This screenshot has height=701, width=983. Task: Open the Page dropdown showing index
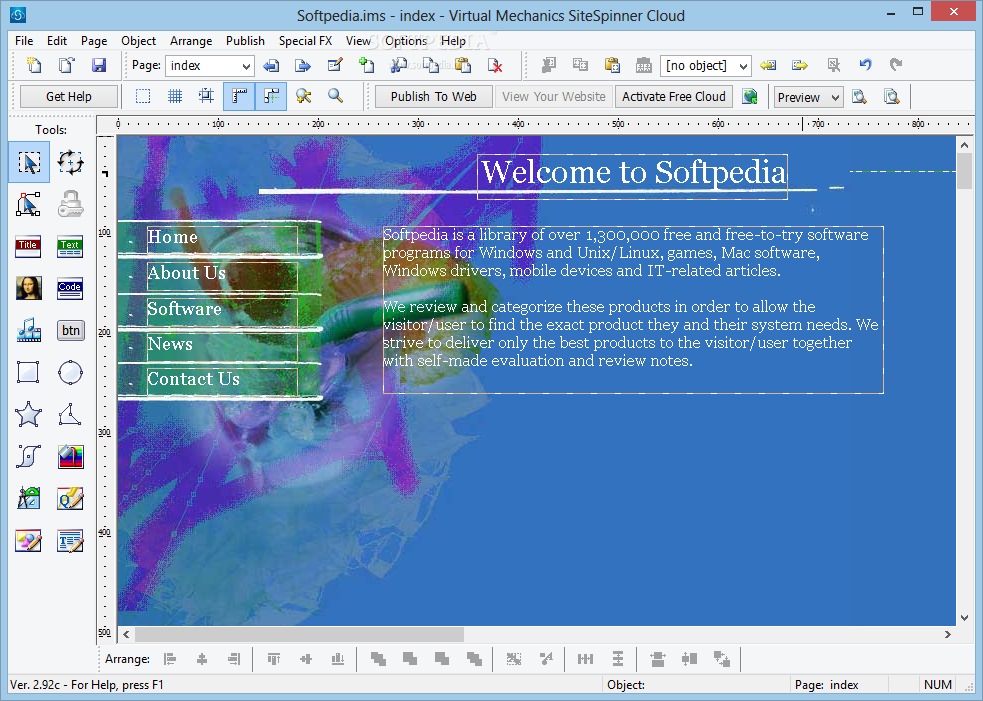coord(210,65)
